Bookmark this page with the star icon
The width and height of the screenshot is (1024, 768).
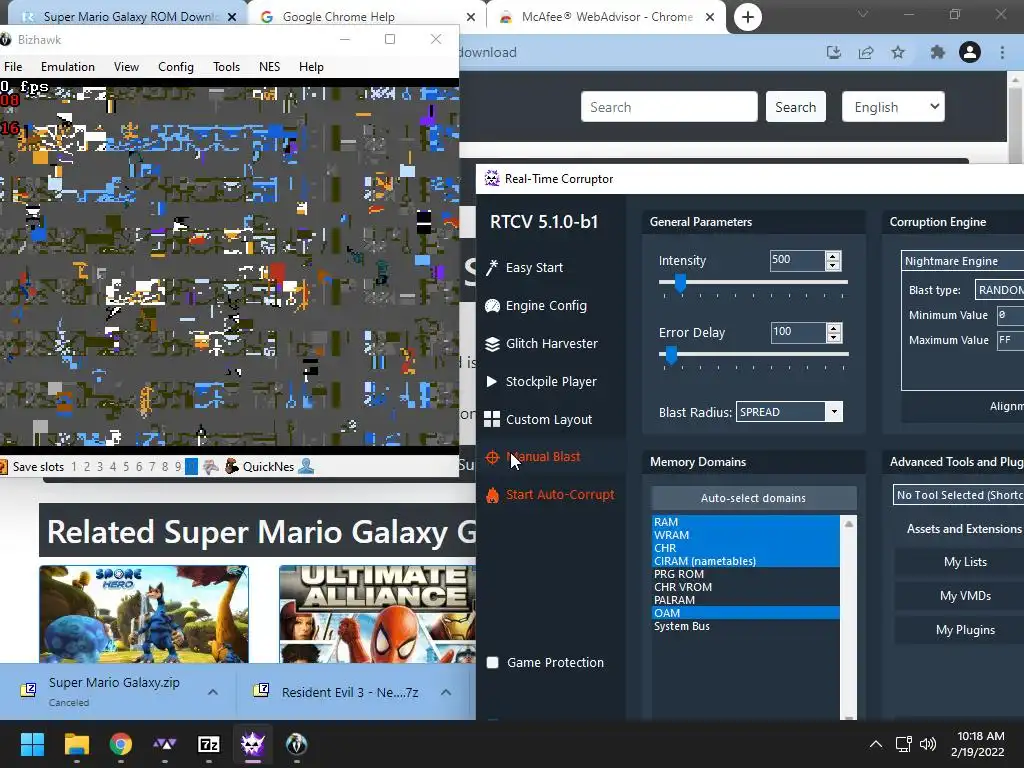click(x=898, y=52)
